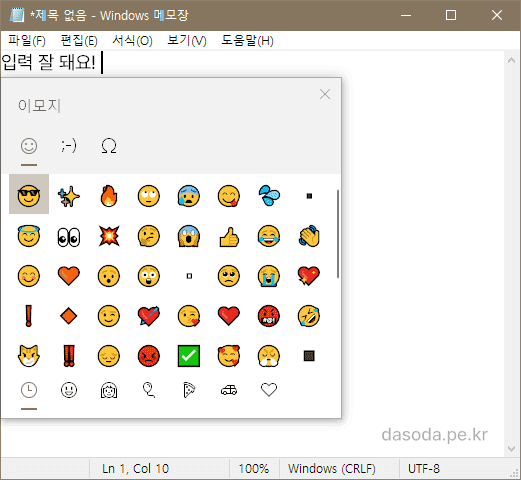Open the heart symbols emoji category
This screenshot has height=480, width=521.
pos(269,390)
